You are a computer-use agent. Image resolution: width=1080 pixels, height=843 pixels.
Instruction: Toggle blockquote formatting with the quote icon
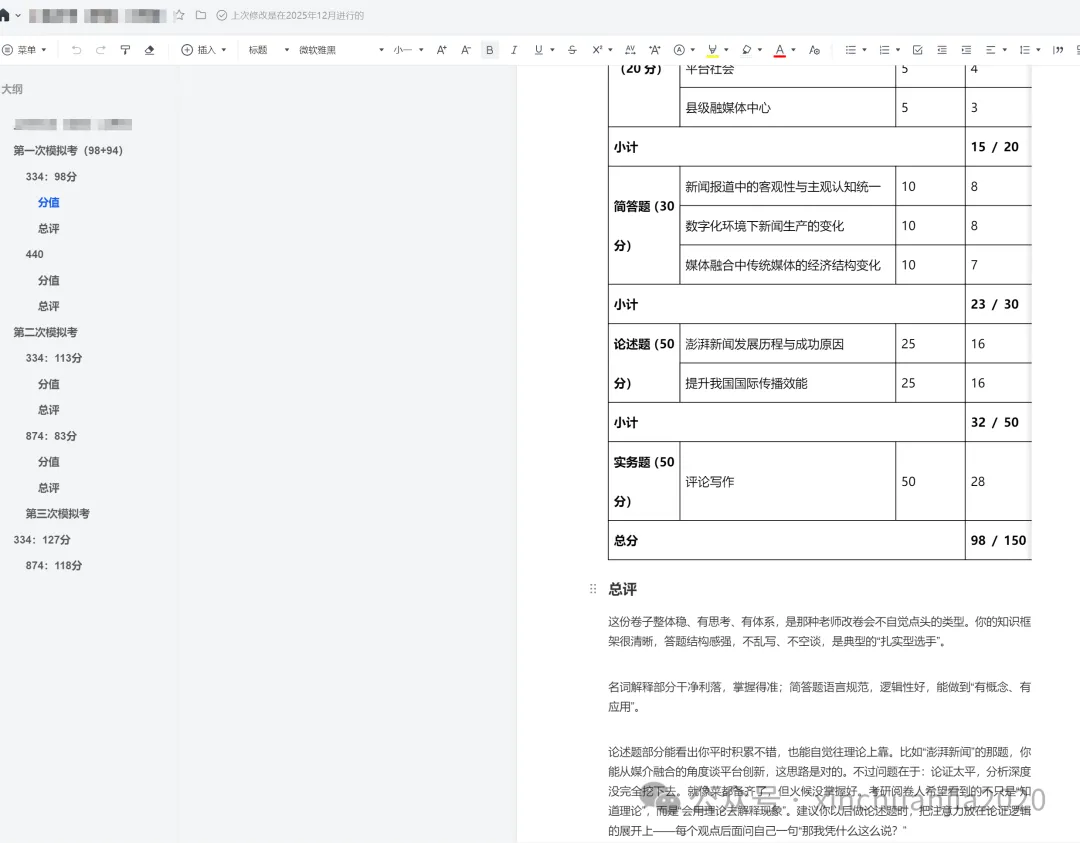[1058, 50]
